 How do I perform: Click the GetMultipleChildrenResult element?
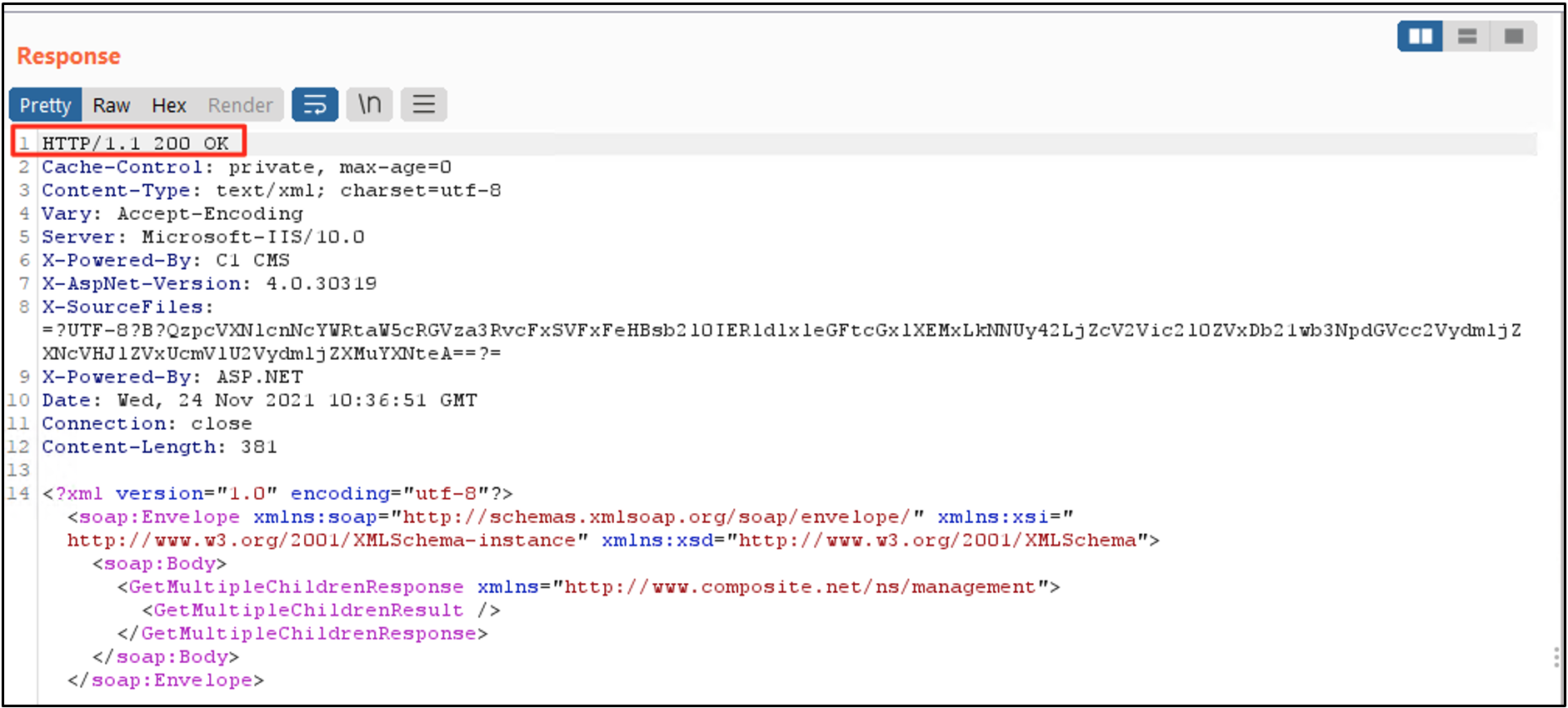(x=322, y=610)
